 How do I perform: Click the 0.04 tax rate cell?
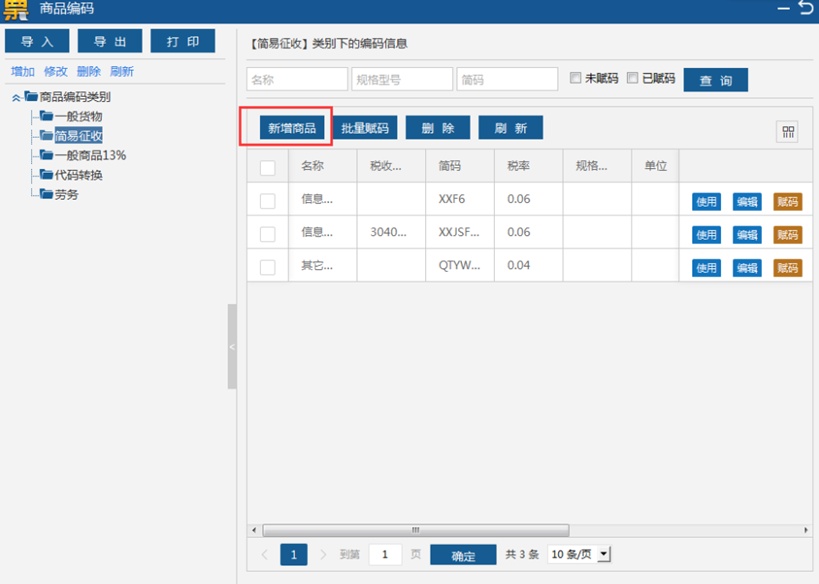pos(529,265)
